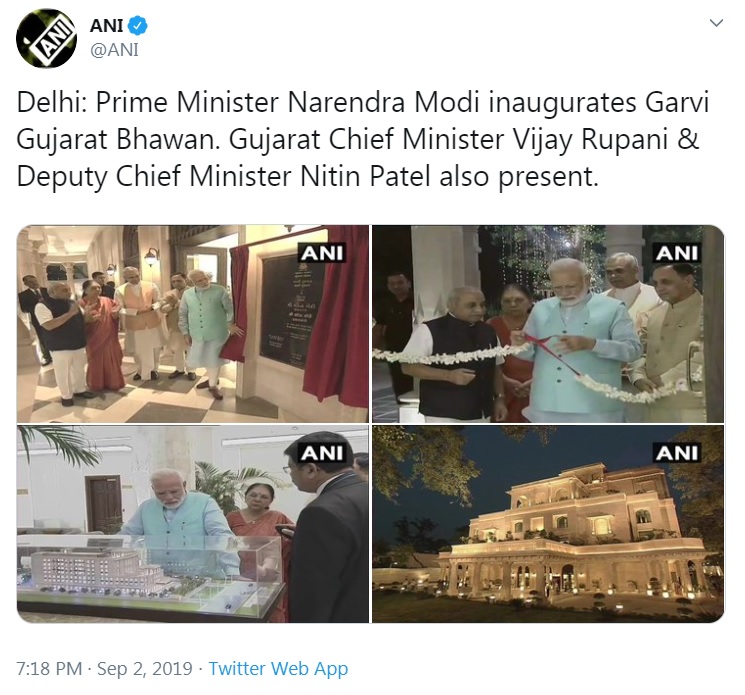Click the blue verified badge

coord(138,26)
